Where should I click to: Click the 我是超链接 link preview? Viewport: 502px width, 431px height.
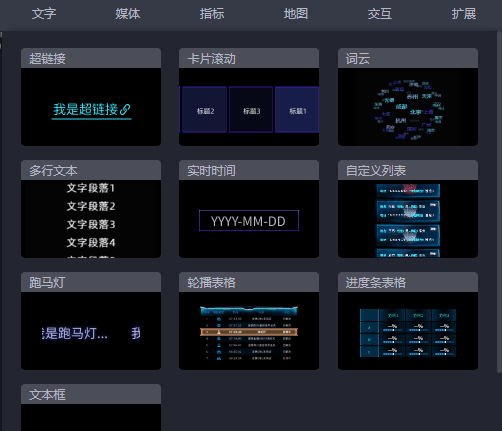click(x=92, y=110)
